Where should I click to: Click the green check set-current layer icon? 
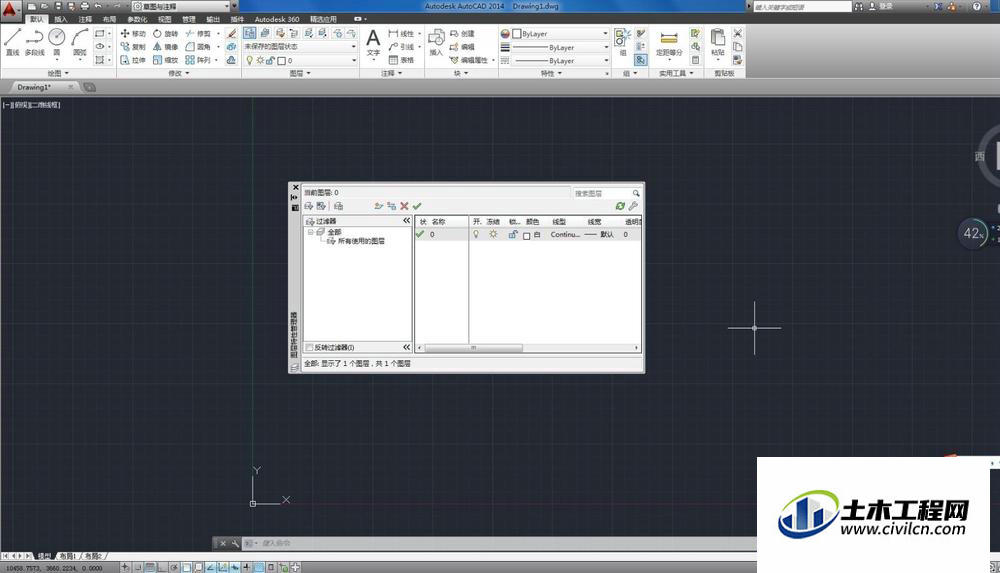click(x=417, y=206)
